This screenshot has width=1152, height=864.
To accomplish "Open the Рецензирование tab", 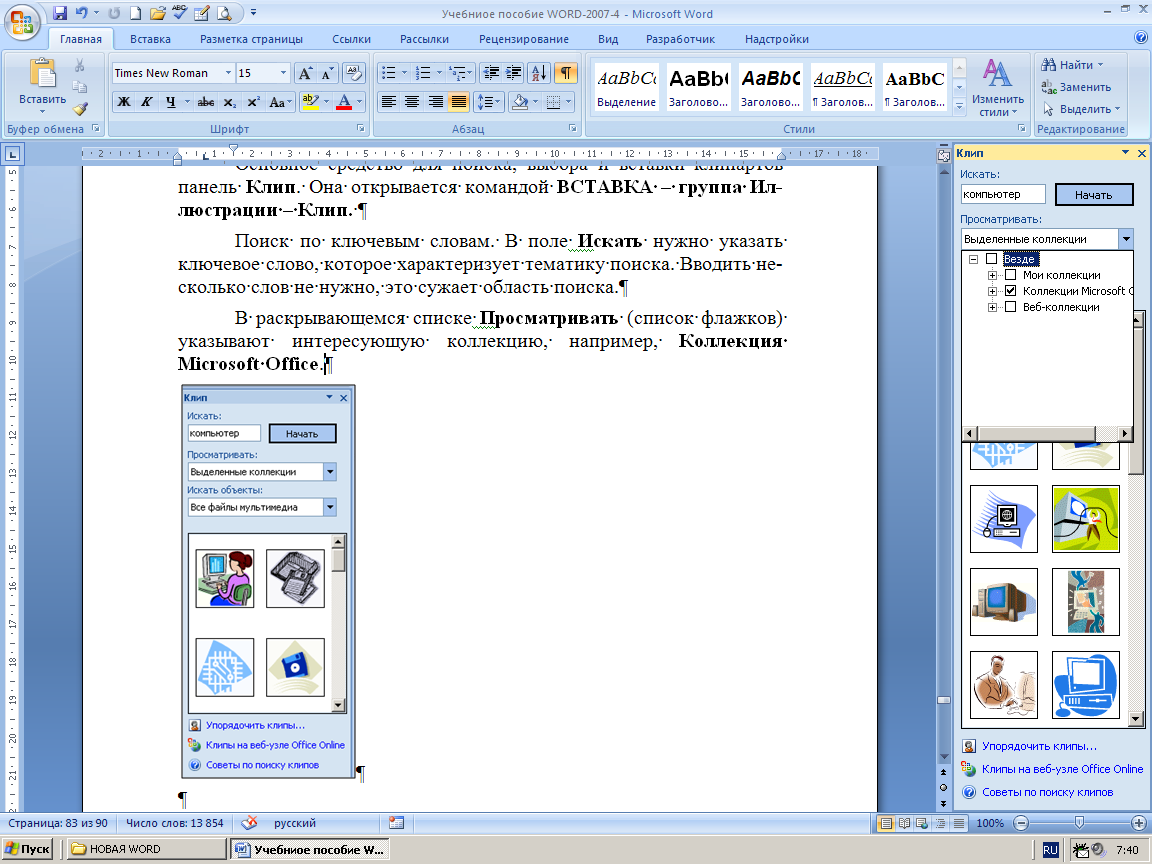I will point(524,39).
